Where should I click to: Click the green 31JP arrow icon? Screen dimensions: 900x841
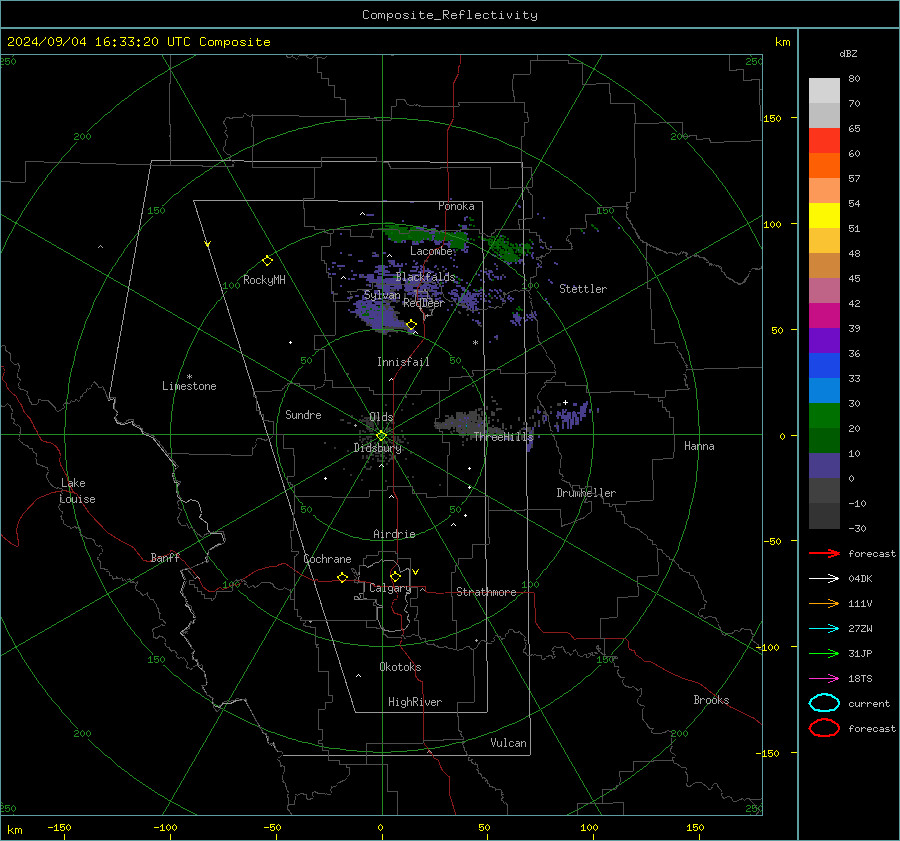point(824,653)
